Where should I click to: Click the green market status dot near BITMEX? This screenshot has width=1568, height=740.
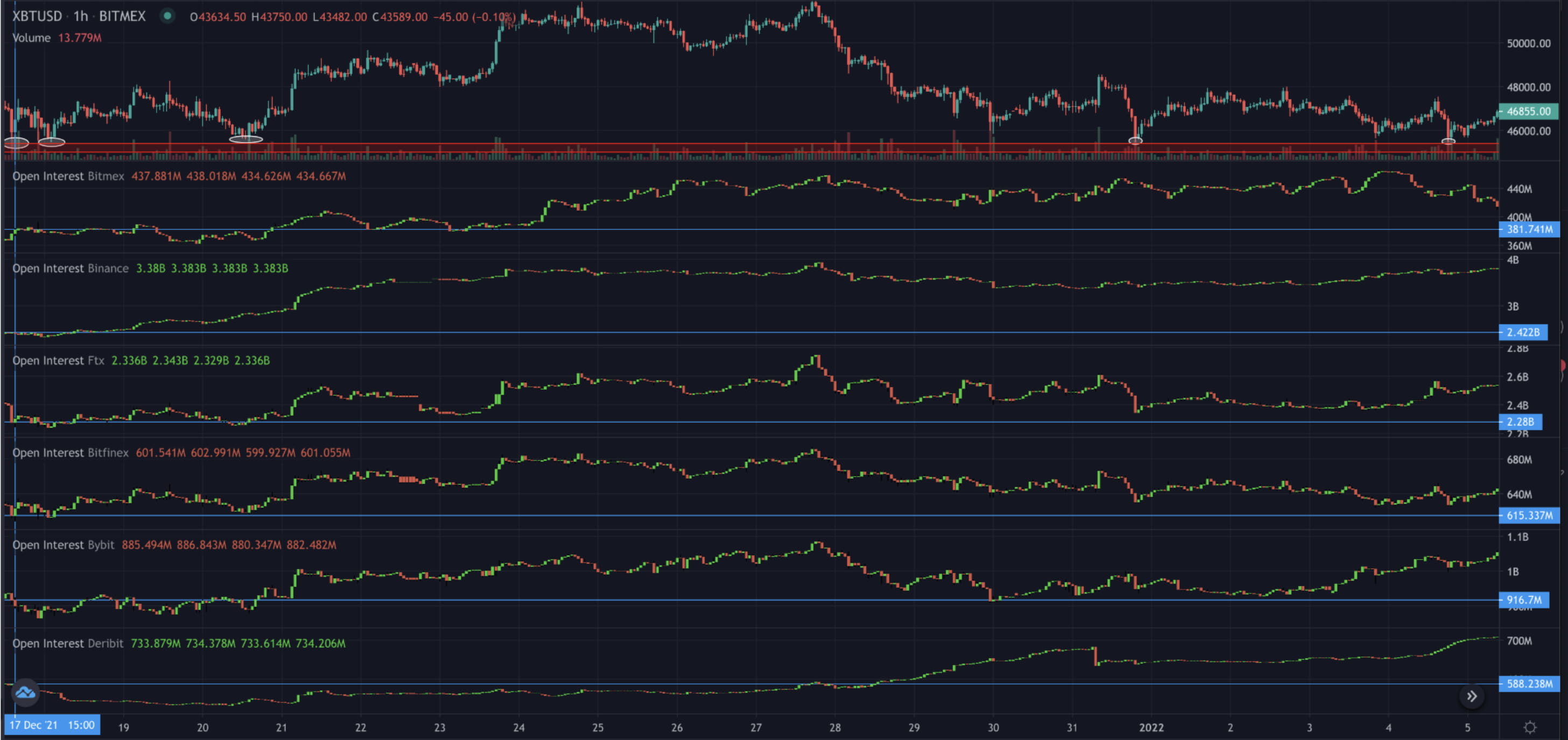167,16
